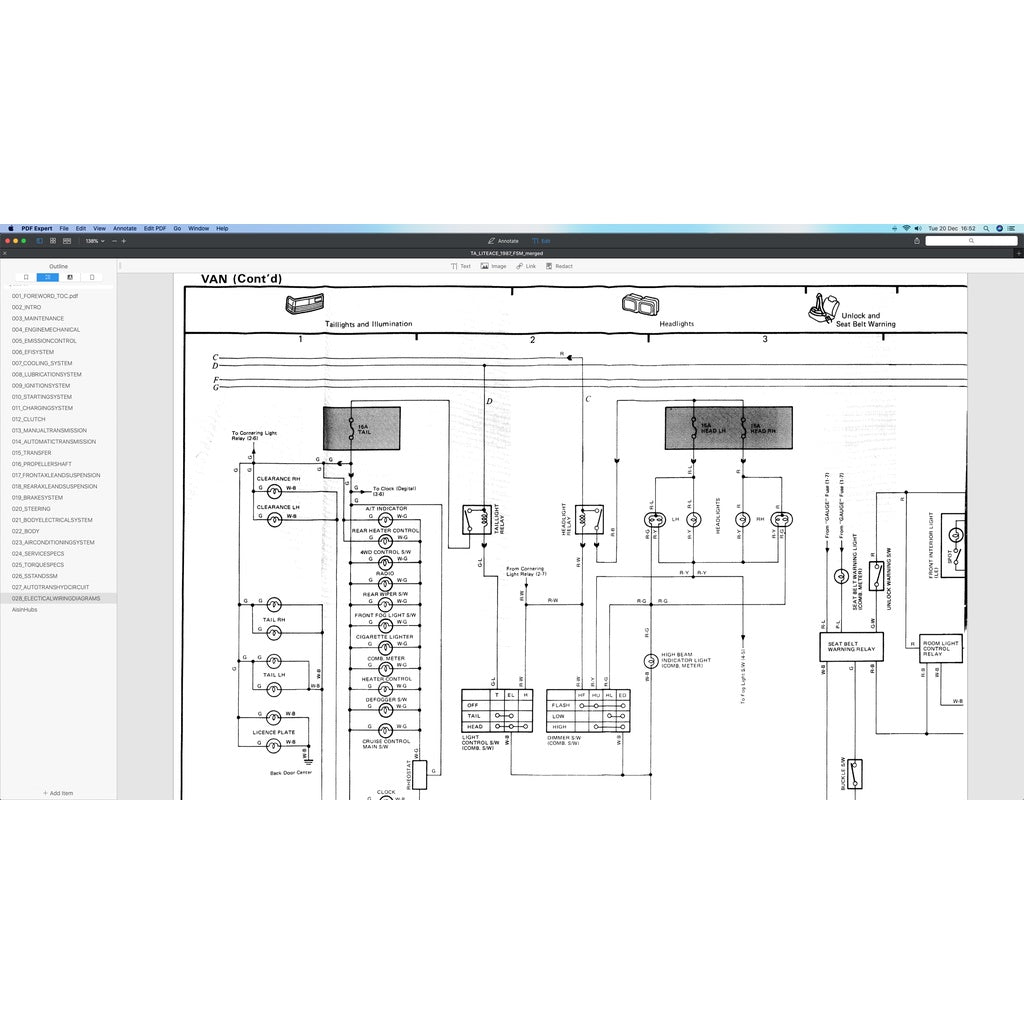Switch sidebar to Outline list view
The image size is (1024, 1024).
tap(48, 277)
